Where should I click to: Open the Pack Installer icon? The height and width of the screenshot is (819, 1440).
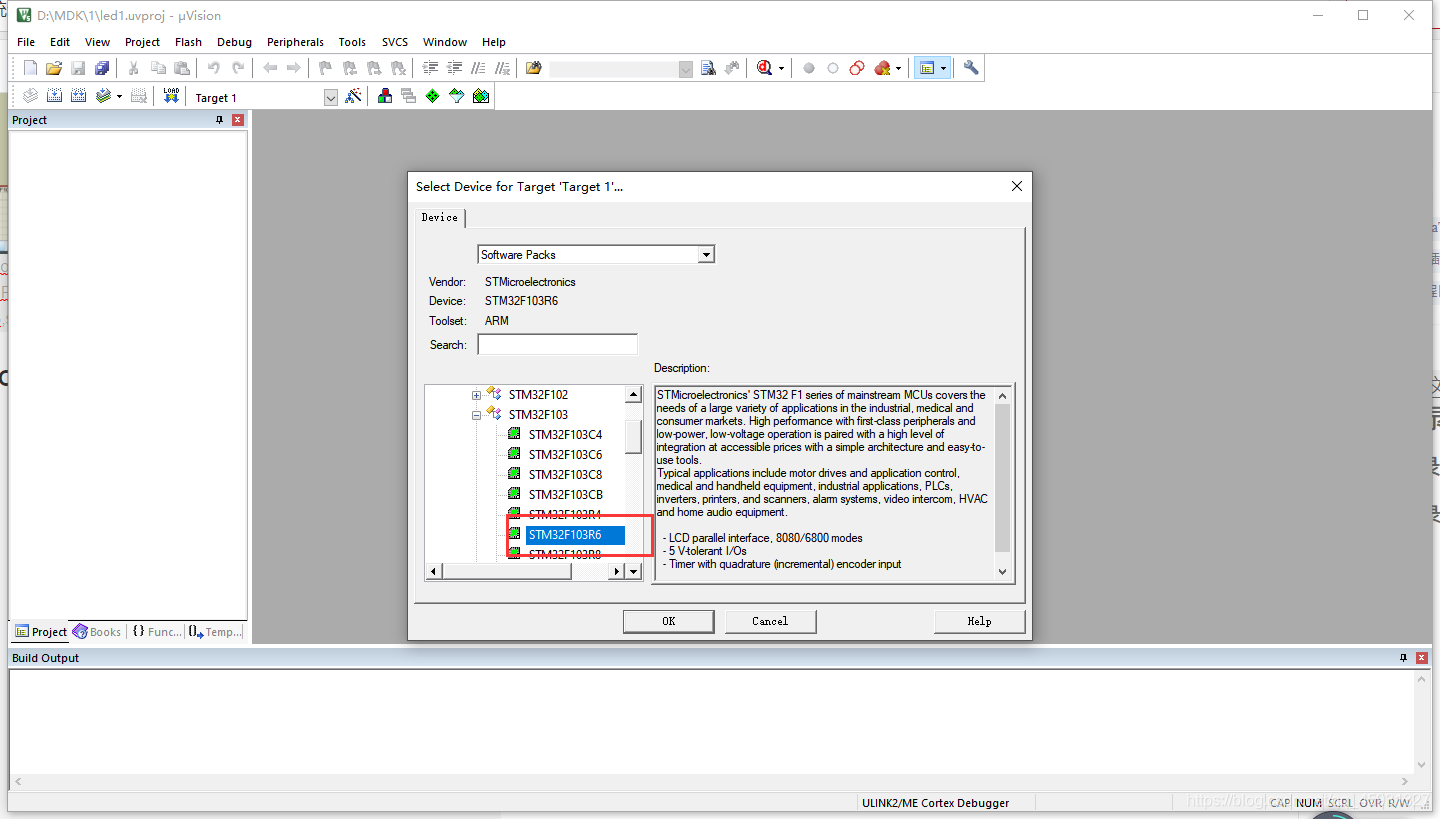481,96
